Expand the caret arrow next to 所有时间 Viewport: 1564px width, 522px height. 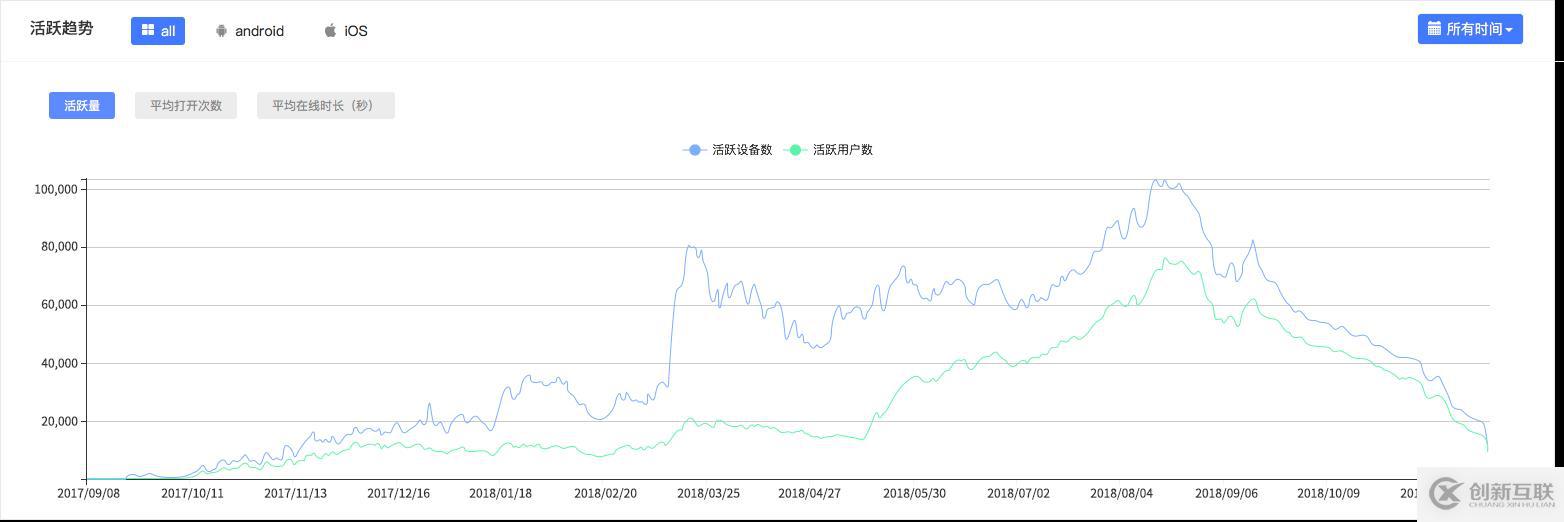(x=1509, y=30)
